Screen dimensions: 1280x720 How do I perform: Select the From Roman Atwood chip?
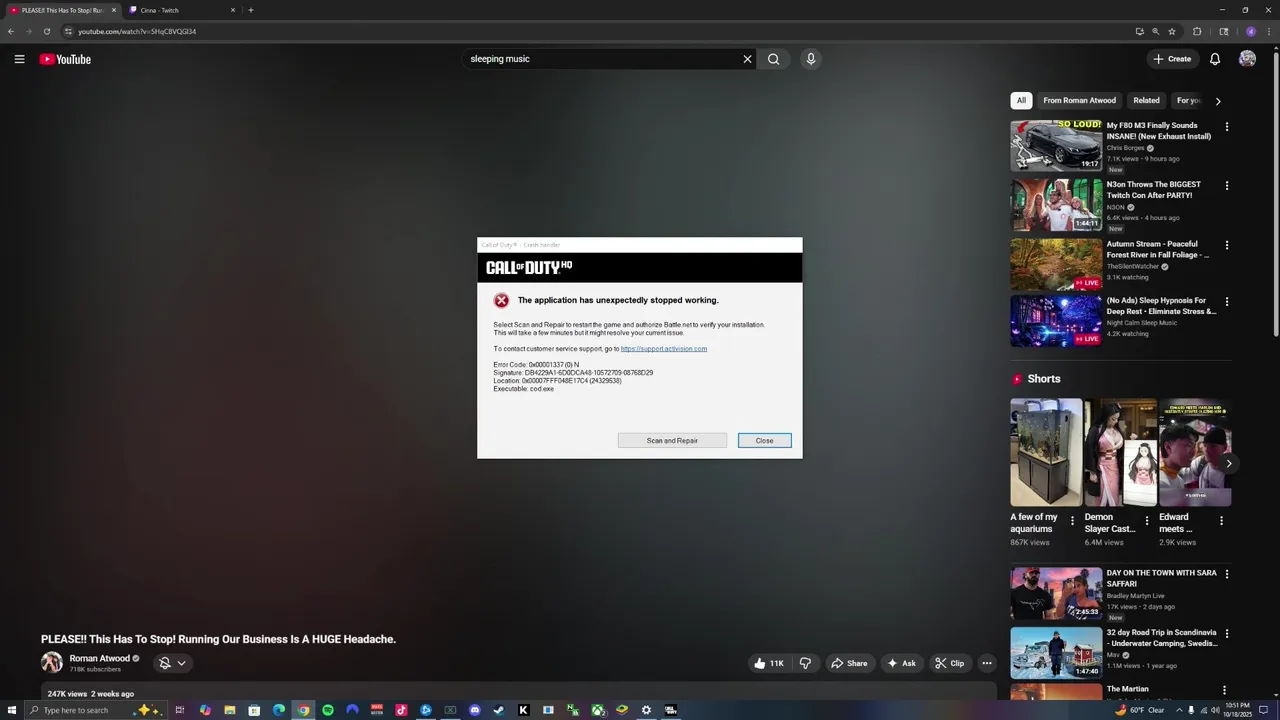pyautogui.click(x=1079, y=101)
